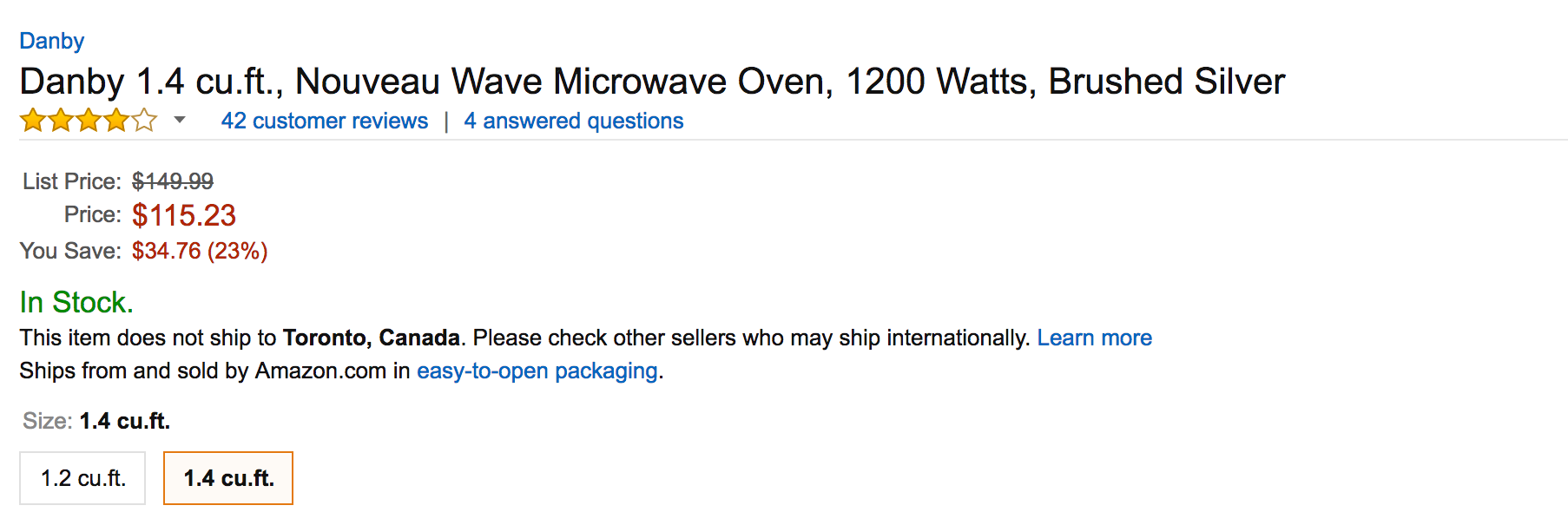Click the You Save label
Screen dimensions: 1568x512
[69, 251]
